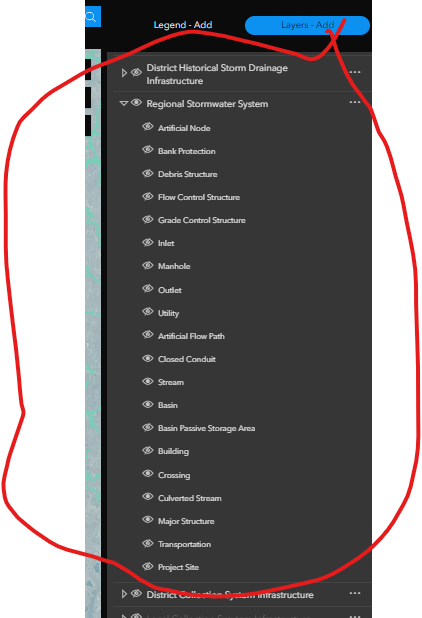The height and width of the screenshot is (618, 422).
Task: Open District Collection System Infrastructure options menu
Action: click(x=355, y=593)
